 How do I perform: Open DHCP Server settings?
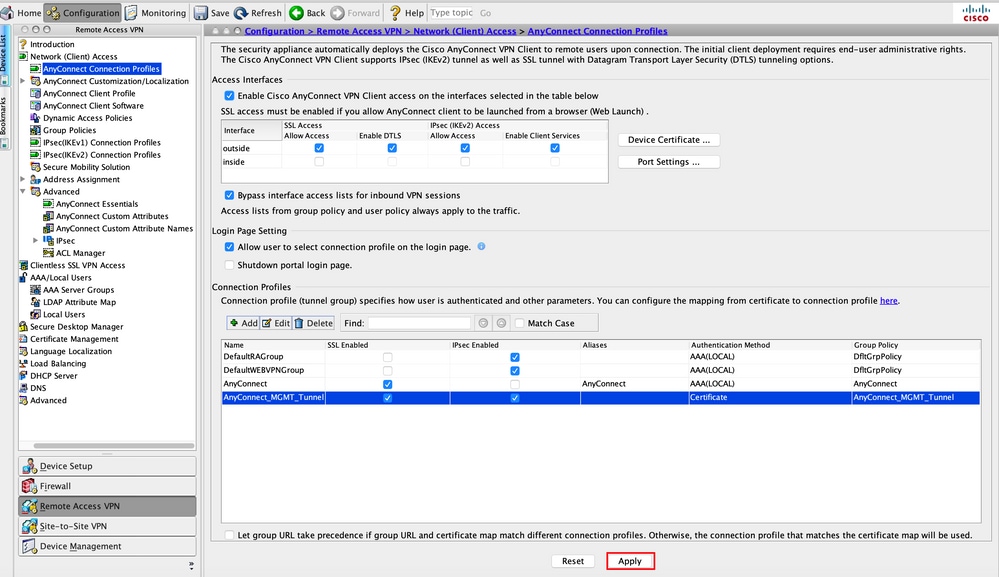[54, 376]
